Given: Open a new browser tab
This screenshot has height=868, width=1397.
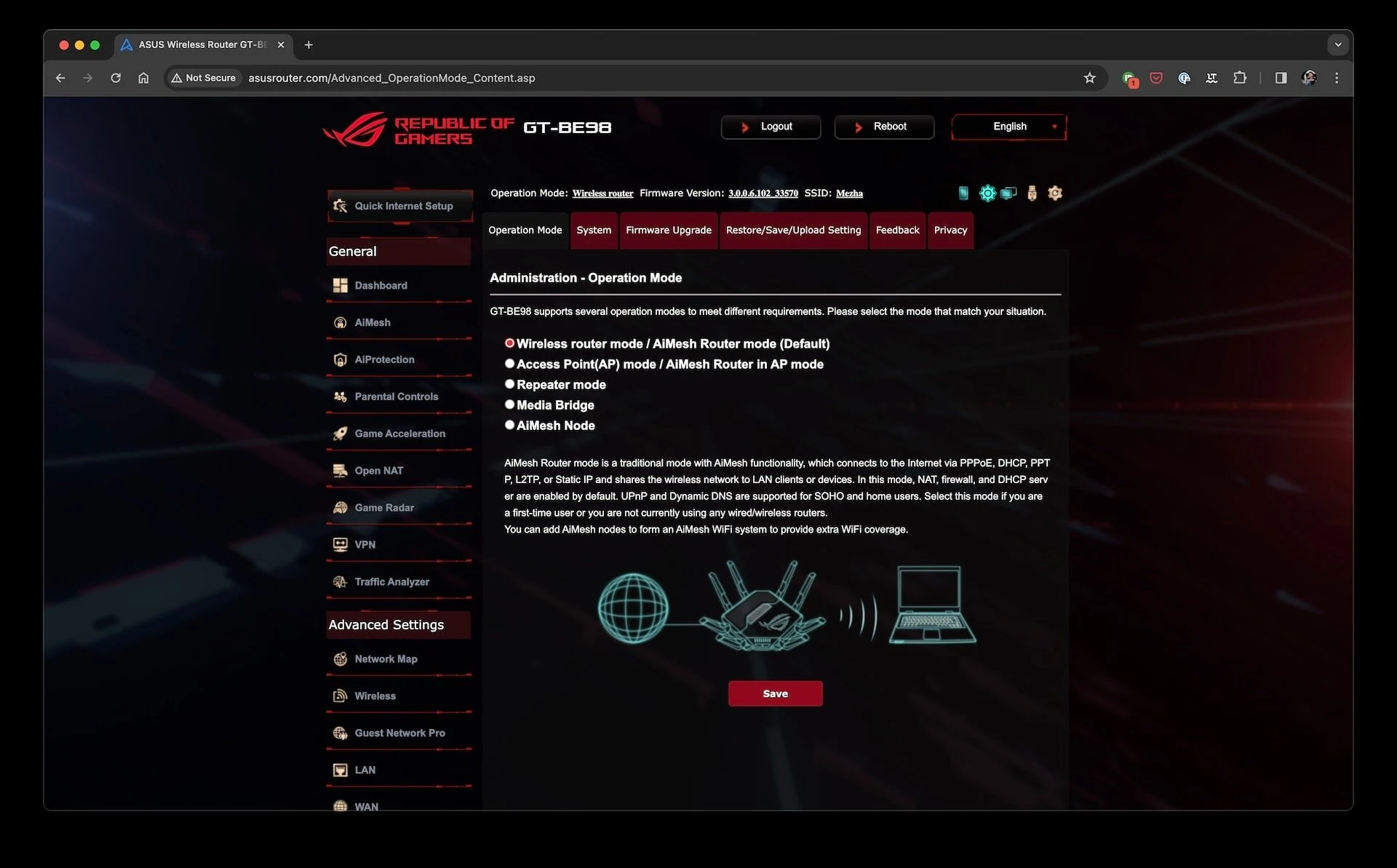Looking at the screenshot, I should pyautogui.click(x=309, y=44).
